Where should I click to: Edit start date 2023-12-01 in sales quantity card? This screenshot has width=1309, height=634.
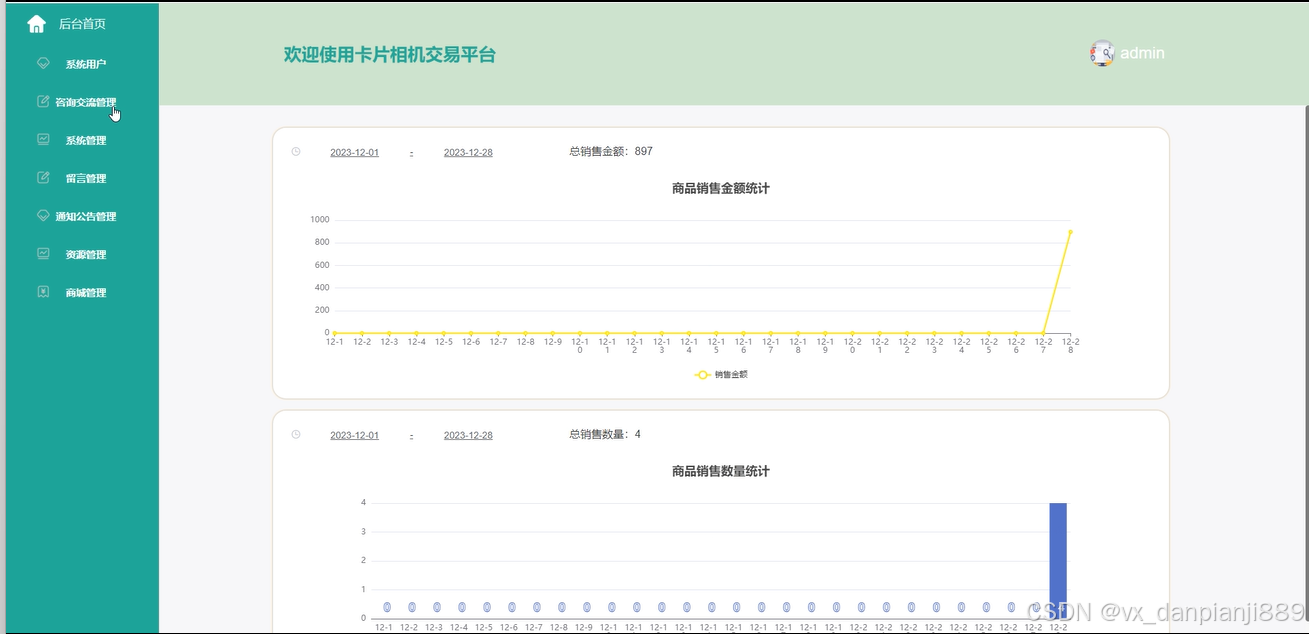coord(355,435)
